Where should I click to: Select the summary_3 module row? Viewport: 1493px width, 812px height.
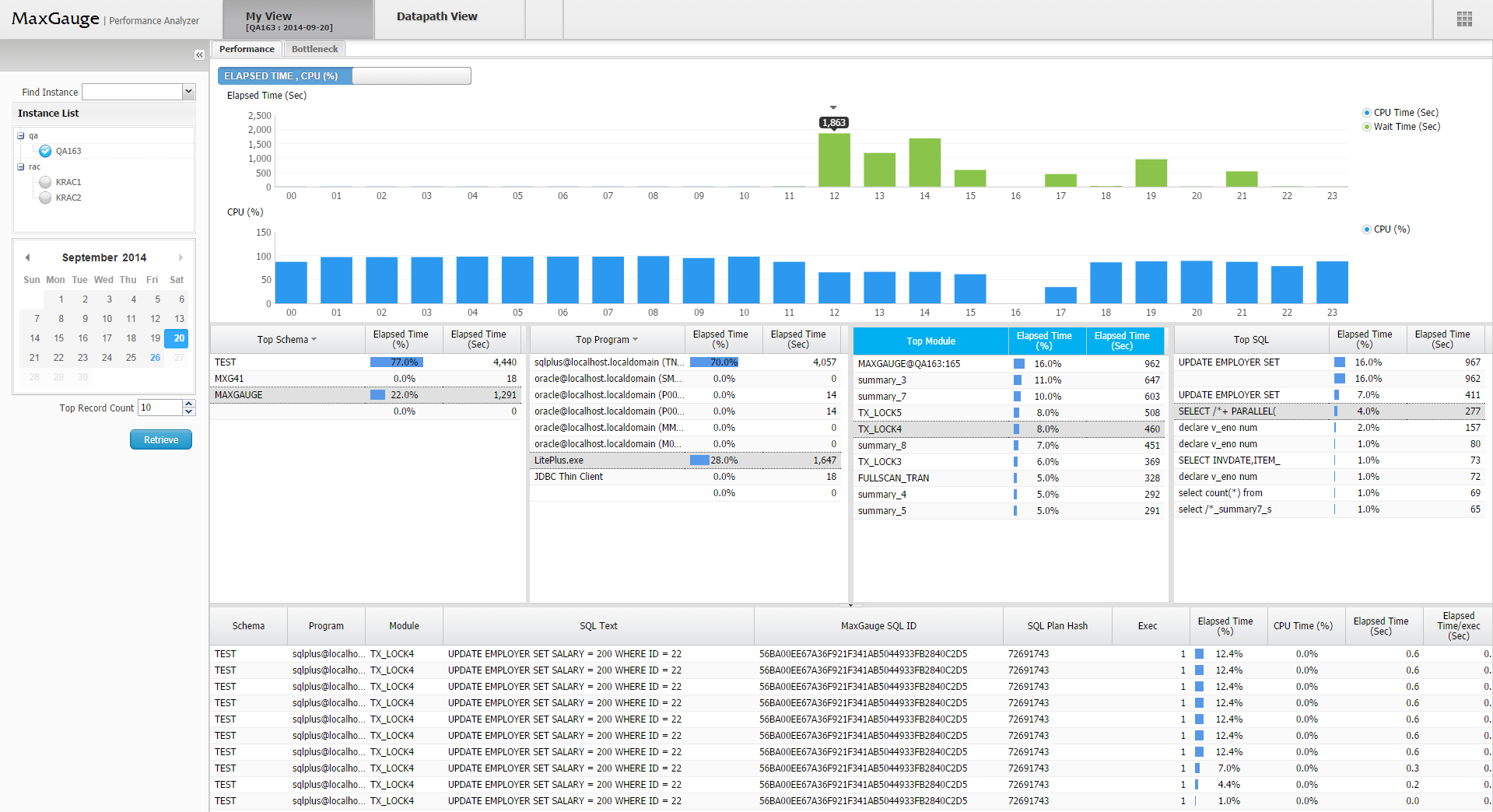tap(1009, 380)
